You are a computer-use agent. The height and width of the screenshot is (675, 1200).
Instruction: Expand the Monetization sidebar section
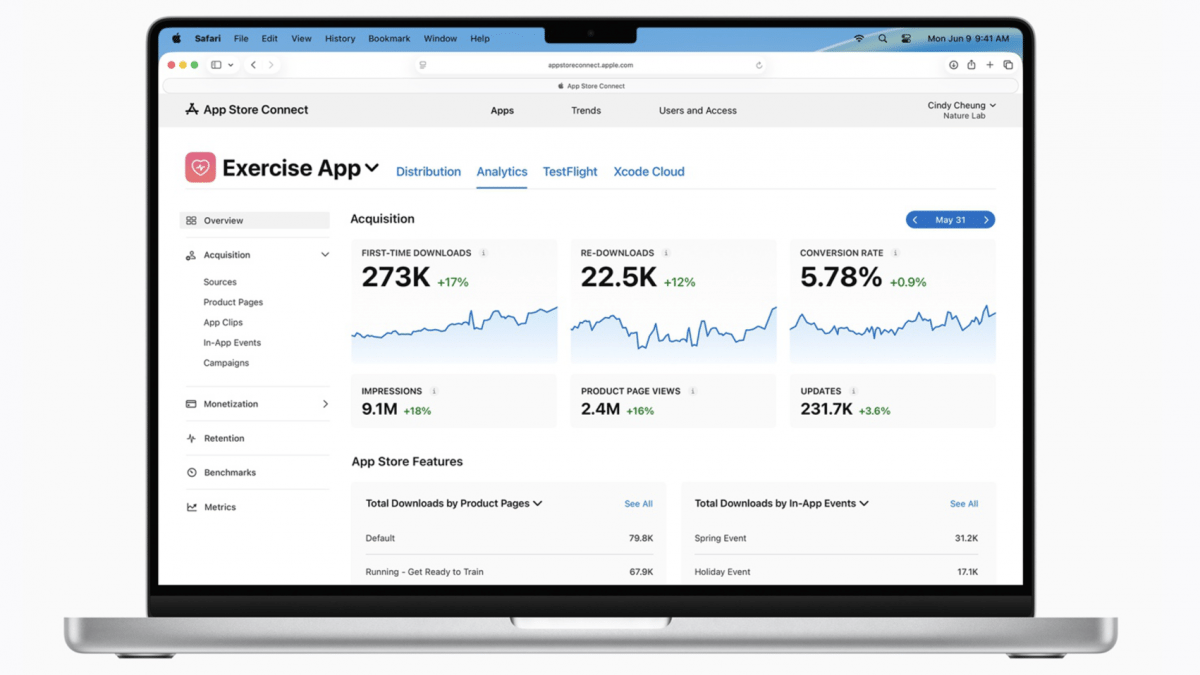click(x=325, y=404)
